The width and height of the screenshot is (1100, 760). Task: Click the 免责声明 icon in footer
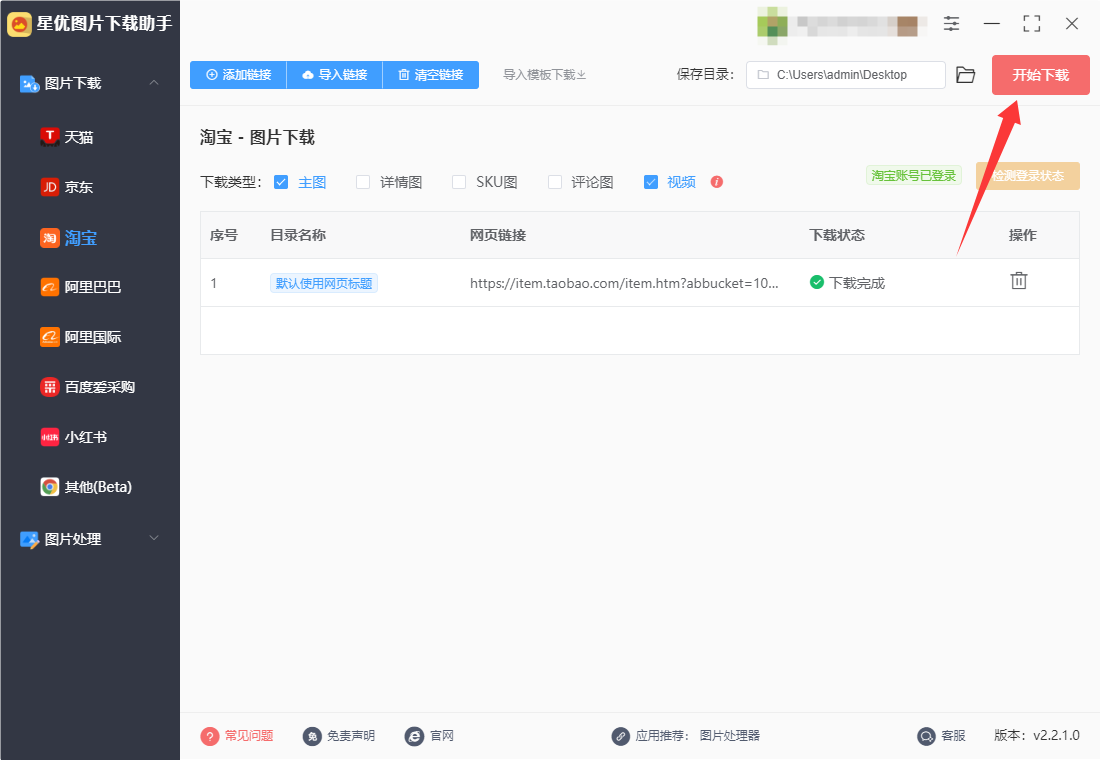click(x=312, y=735)
